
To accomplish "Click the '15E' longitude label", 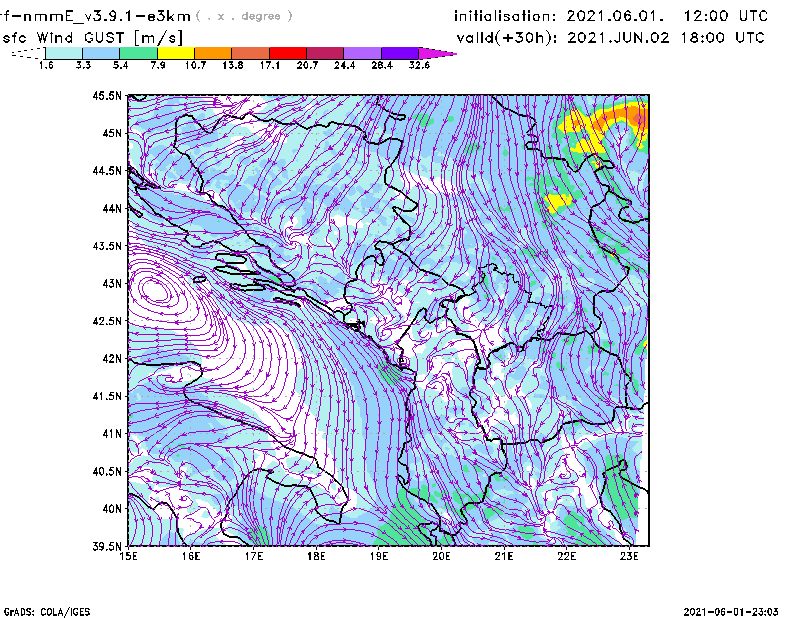I will point(128,556).
